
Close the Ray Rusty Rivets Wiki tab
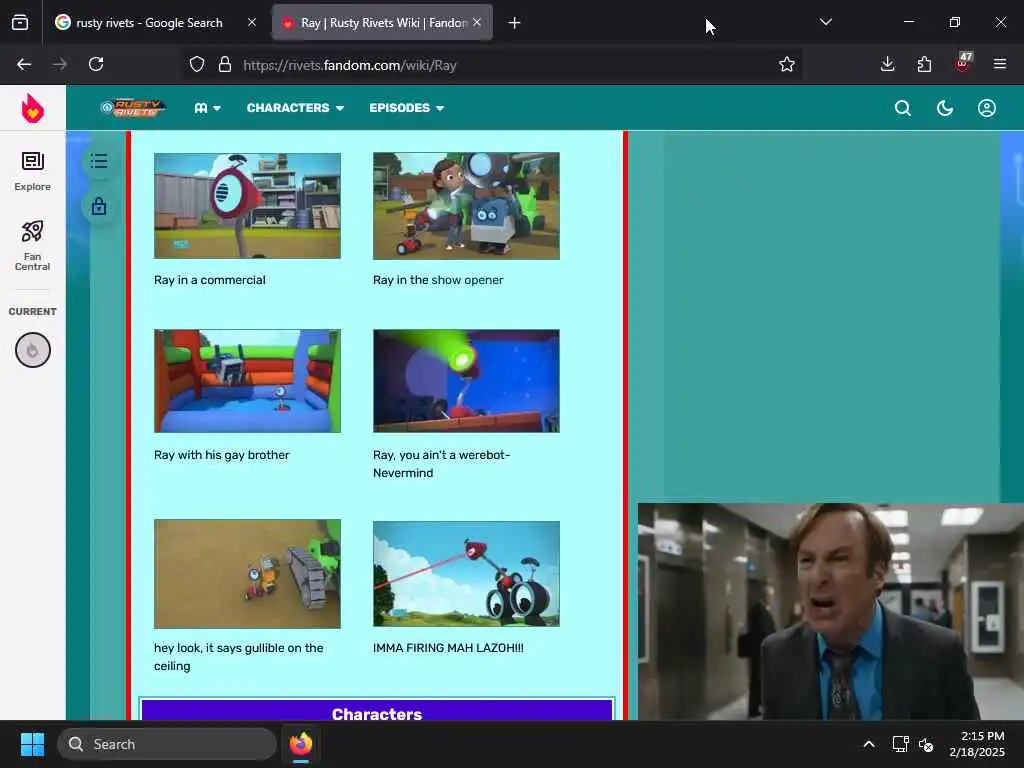[477, 22]
